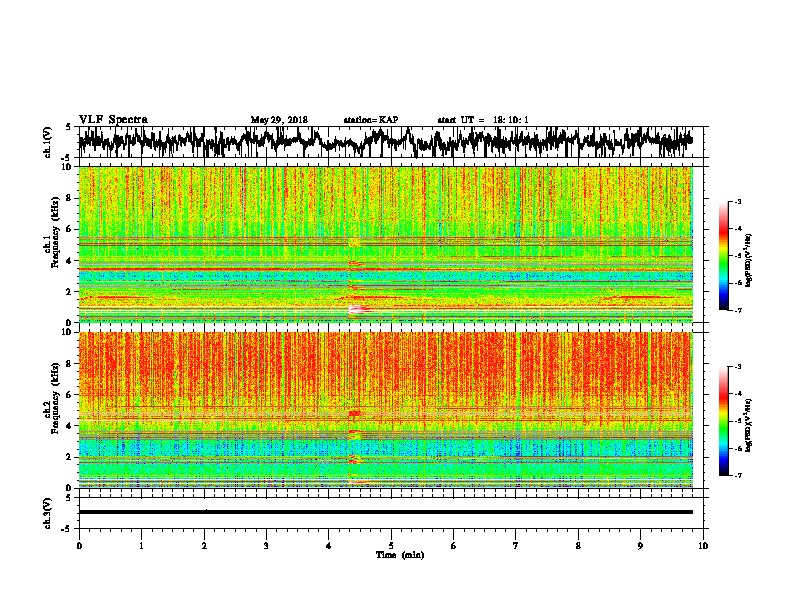Click time-axis tick label "7"
The height and width of the screenshot is (612, 792).
516,546
